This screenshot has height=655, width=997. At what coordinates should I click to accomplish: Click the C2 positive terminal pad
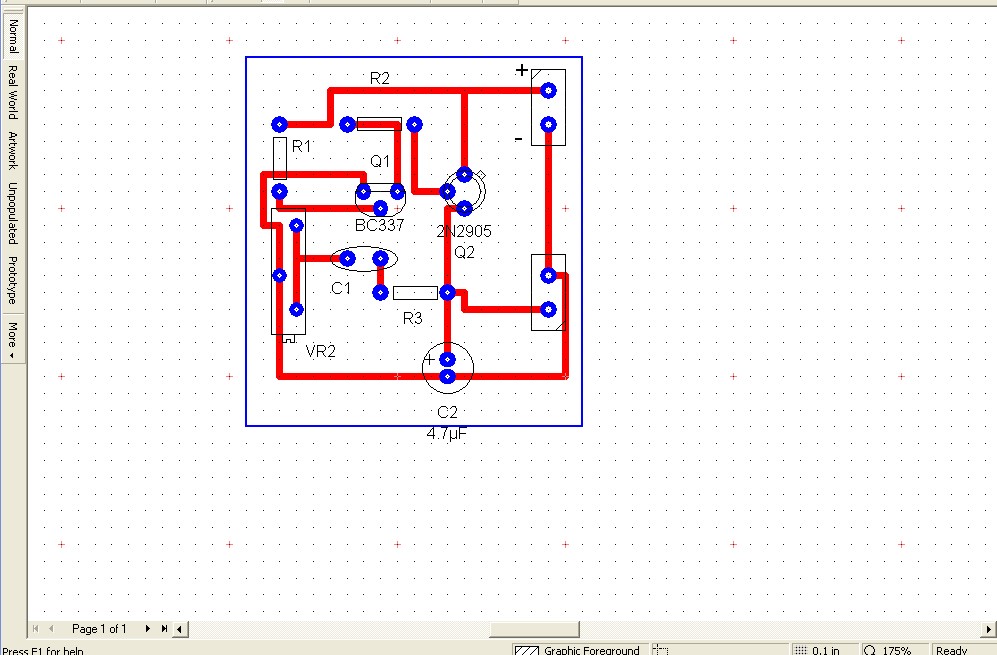click(x=447, y=359)
